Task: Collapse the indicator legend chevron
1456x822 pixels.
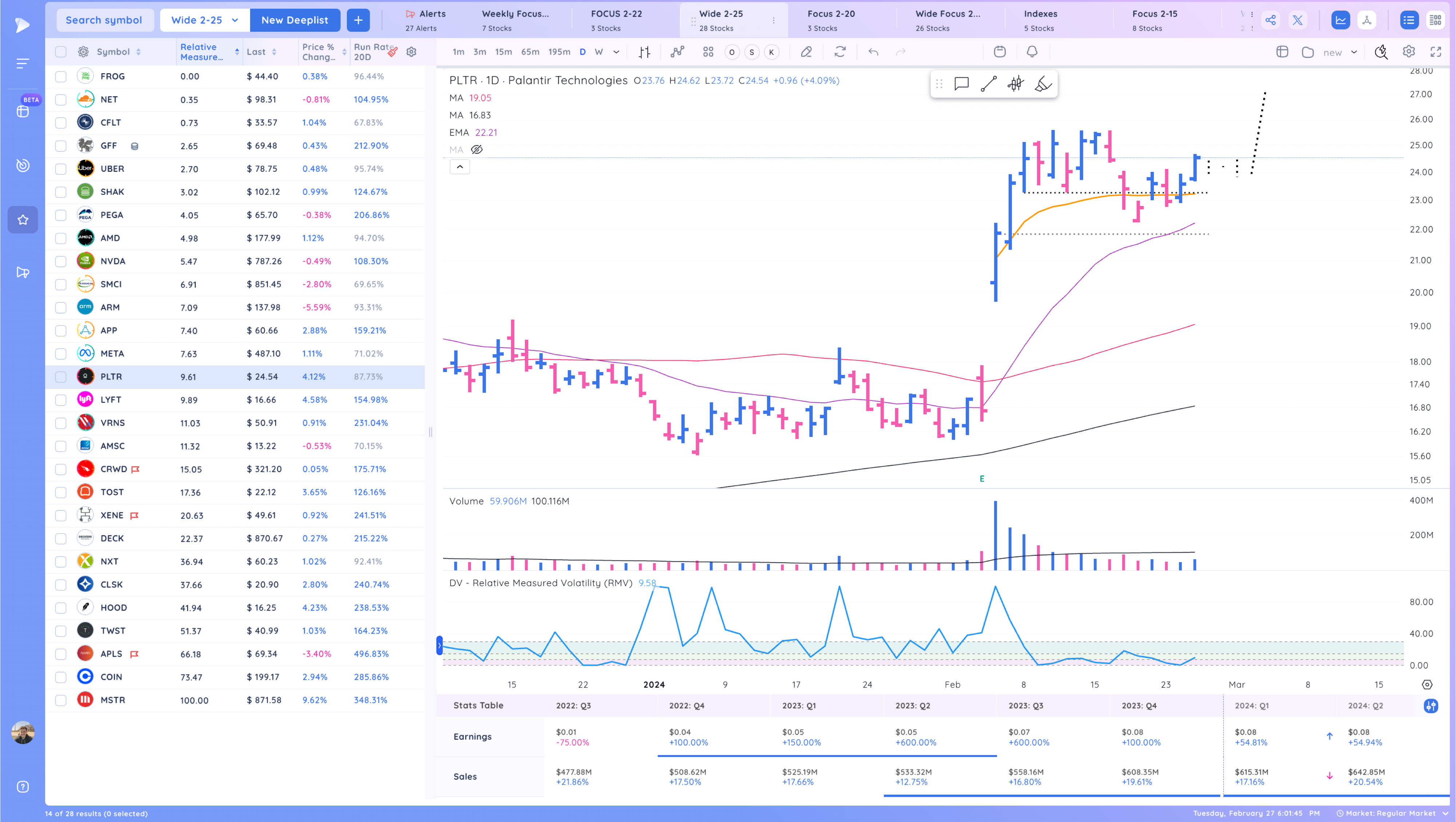Action: (x=459, y=167)
